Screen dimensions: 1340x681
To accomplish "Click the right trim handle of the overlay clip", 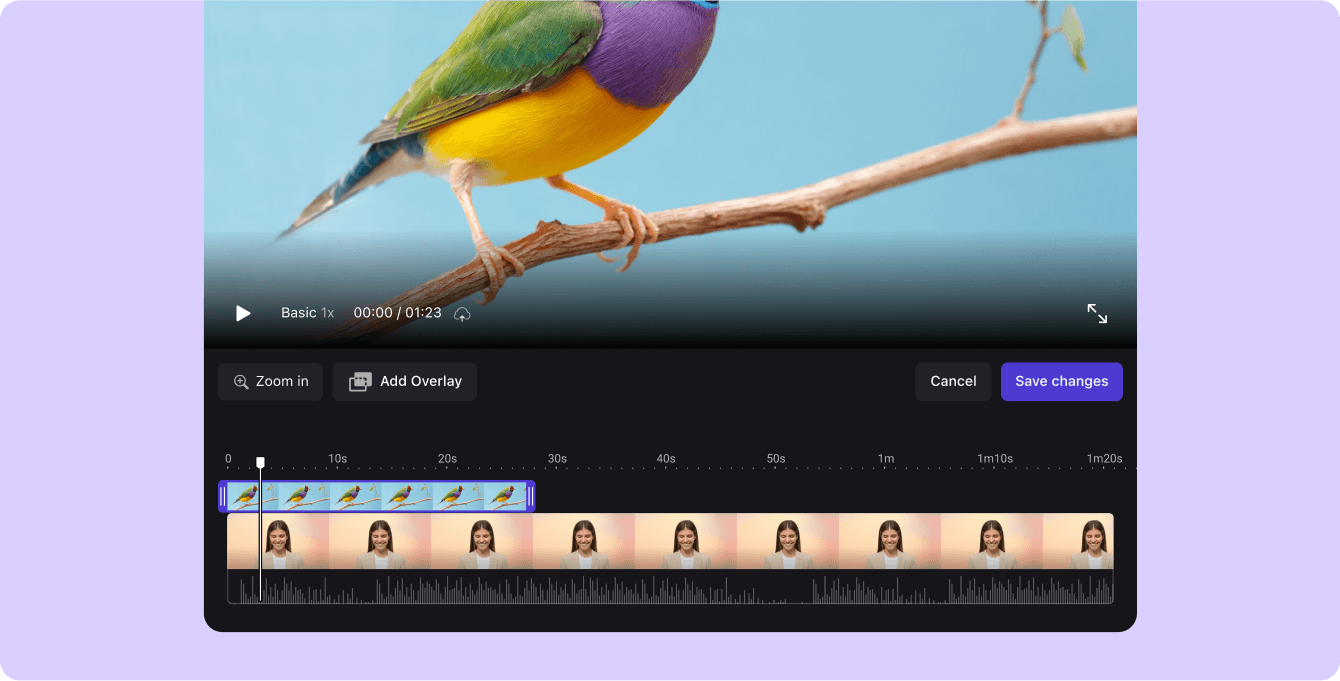I will coord(529,495).
